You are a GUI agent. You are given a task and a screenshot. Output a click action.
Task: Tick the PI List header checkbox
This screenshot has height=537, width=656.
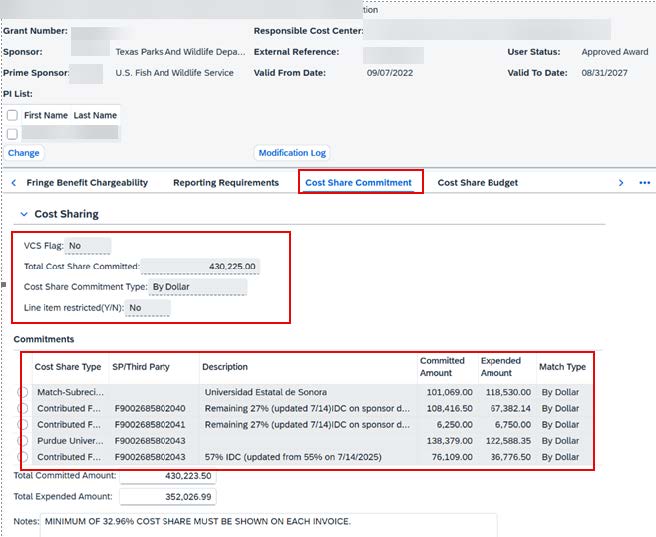point(12,115)
